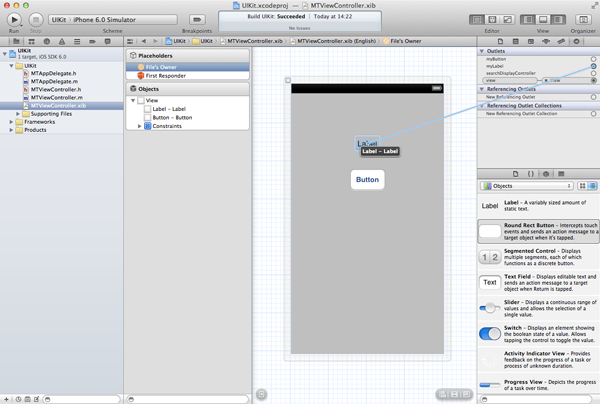
Task: Run the project with the Run button
Action: coord(14,20)
